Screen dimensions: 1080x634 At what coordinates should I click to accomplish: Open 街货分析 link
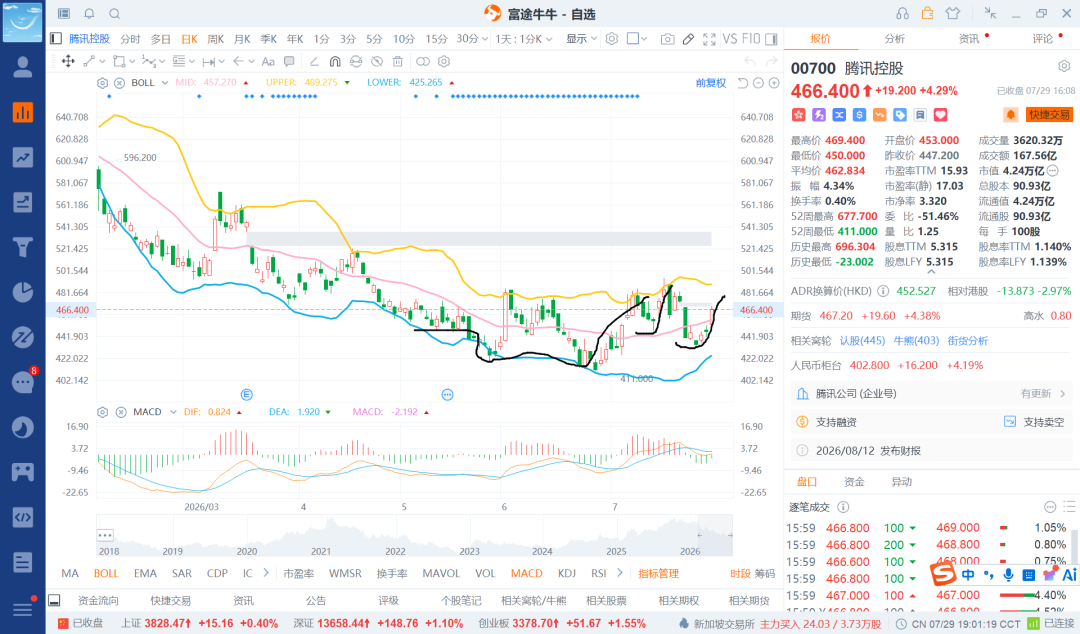[x=967, y=340]
